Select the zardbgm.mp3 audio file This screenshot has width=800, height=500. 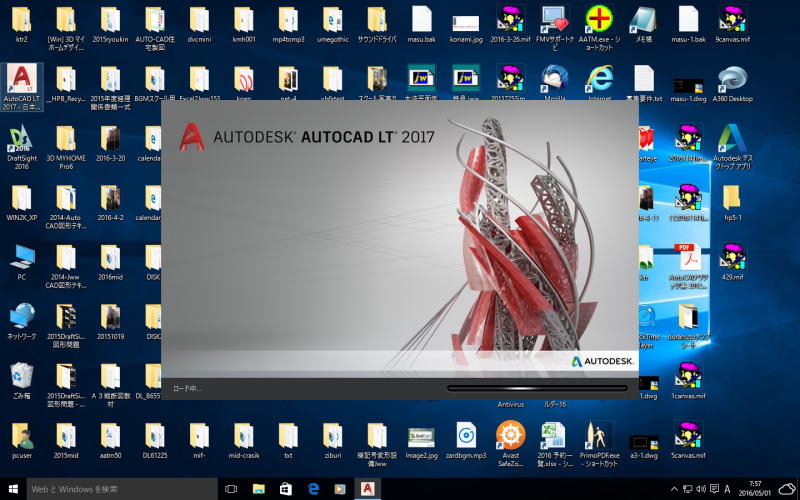466,440
